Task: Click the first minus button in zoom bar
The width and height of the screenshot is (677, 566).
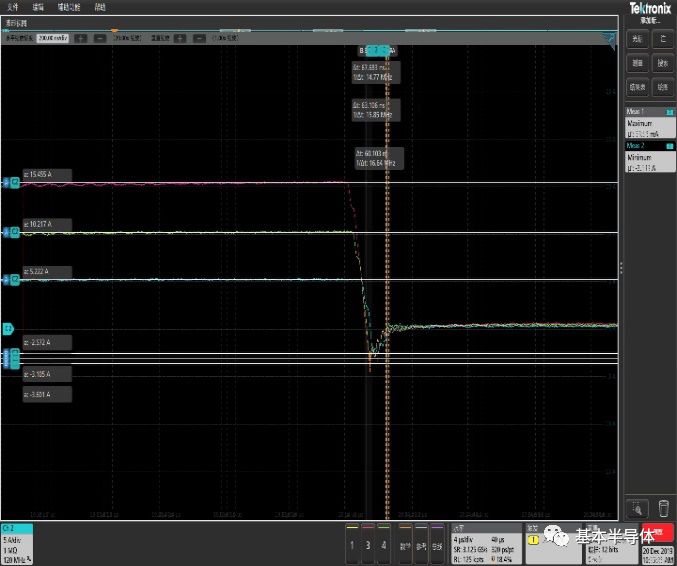Action: (x=100, y=38)
